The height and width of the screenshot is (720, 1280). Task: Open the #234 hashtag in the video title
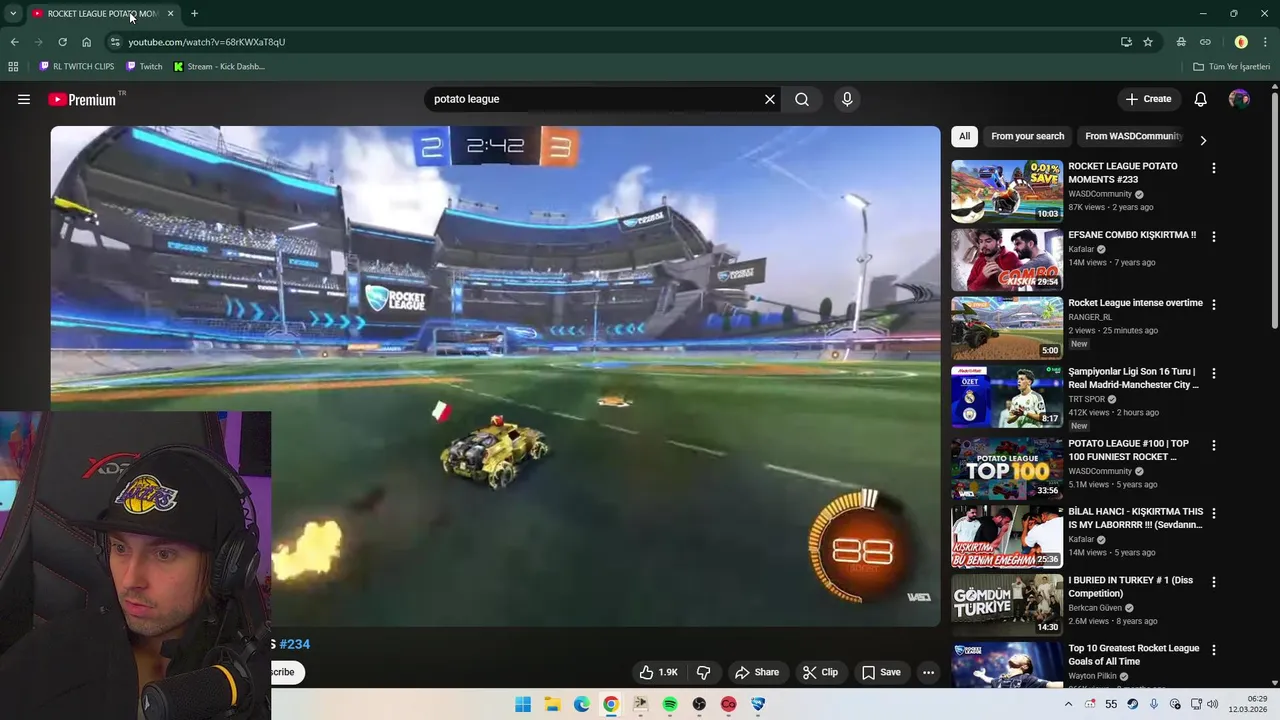(295, 644)
